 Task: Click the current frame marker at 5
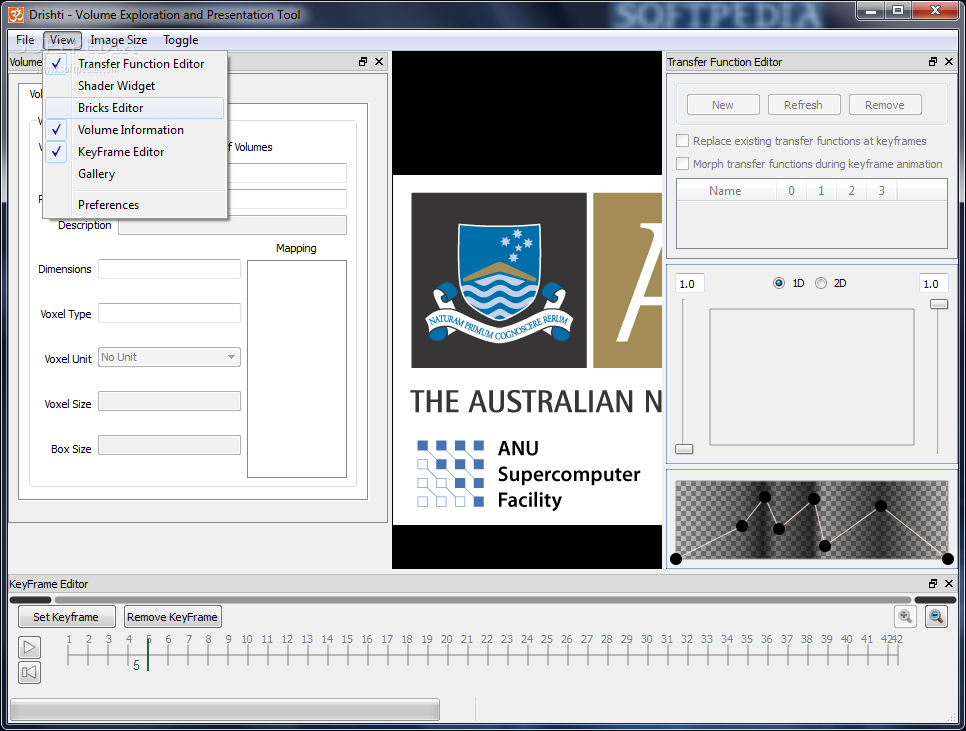point(148,654)
